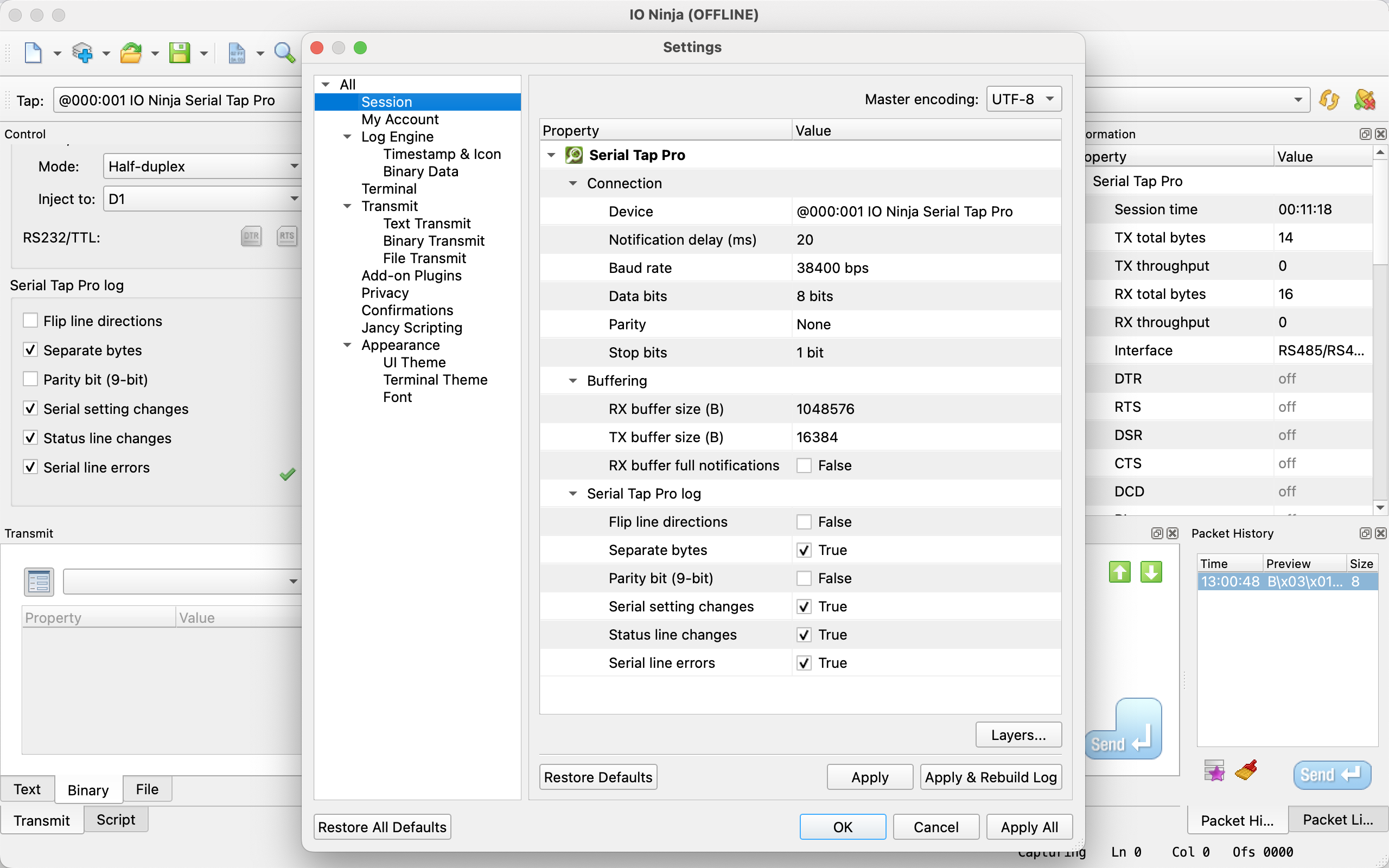Float the Packet History panel
1389x868 pixels.
pos(1365,533)
